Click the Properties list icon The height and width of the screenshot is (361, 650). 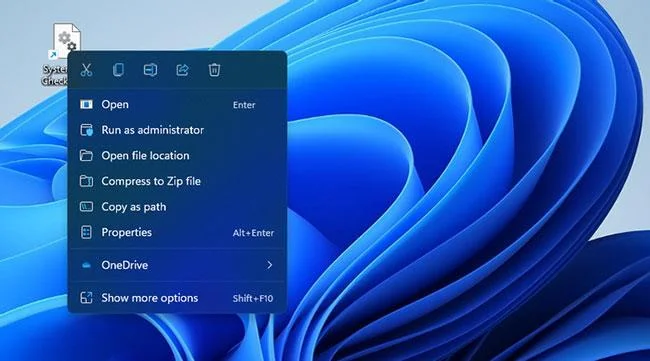[x=86, y=233]
